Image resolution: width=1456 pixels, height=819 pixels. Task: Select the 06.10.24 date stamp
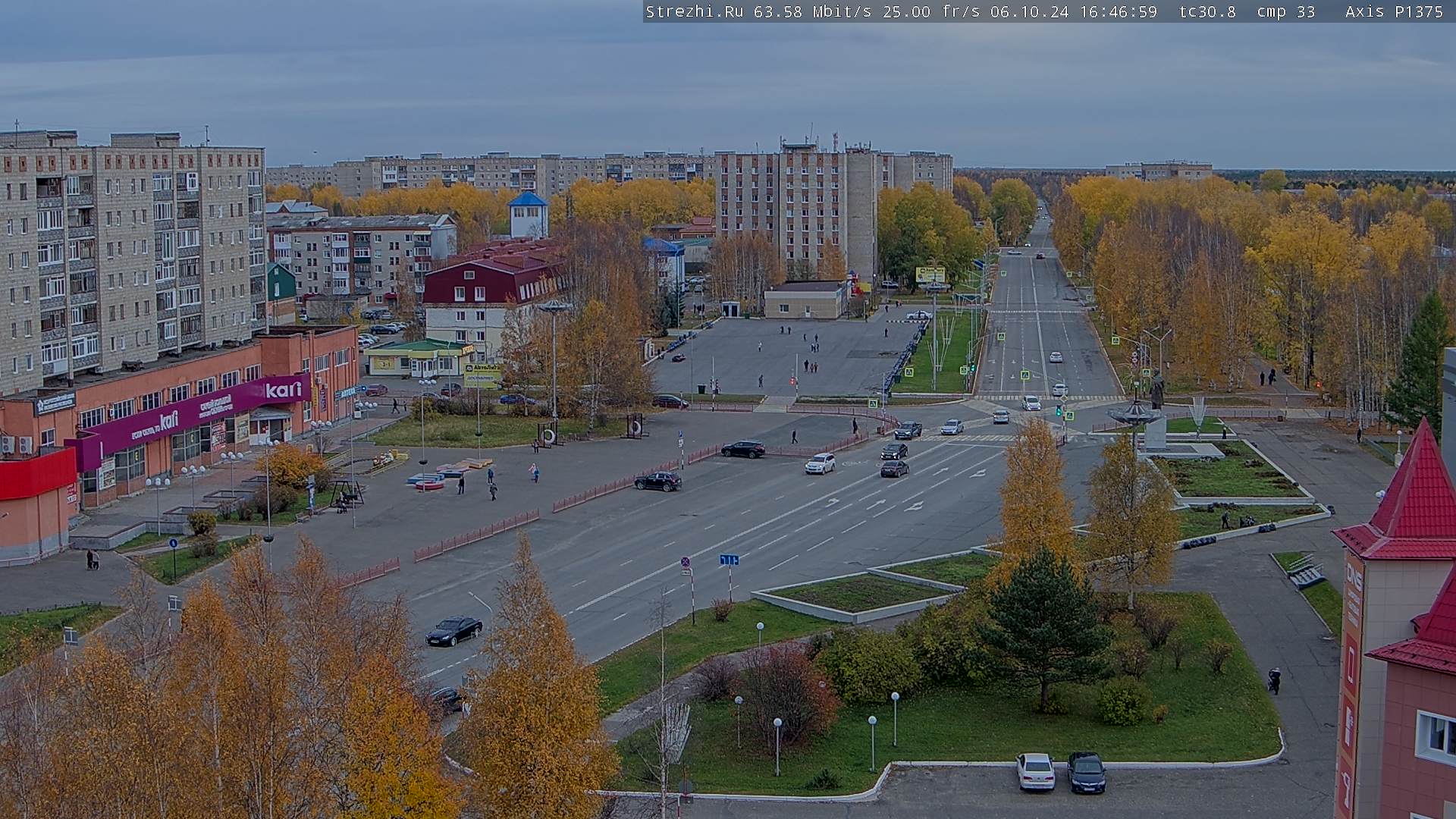coord(1030,11)
